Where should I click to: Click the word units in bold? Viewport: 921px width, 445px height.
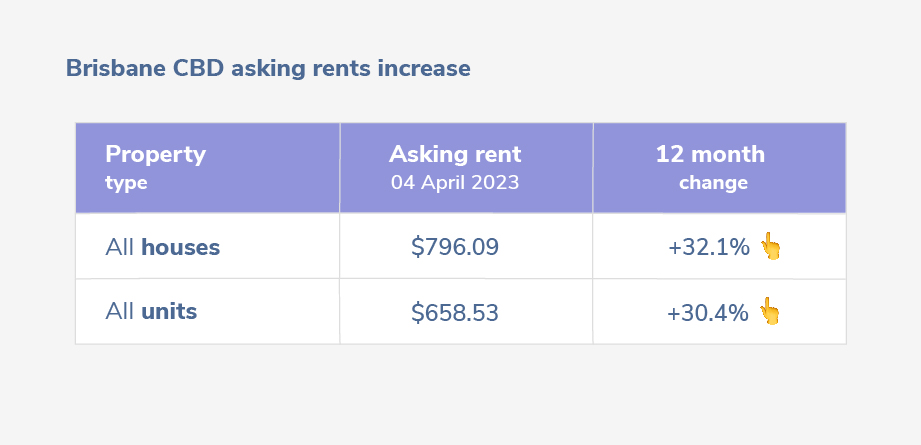point(169,311)
